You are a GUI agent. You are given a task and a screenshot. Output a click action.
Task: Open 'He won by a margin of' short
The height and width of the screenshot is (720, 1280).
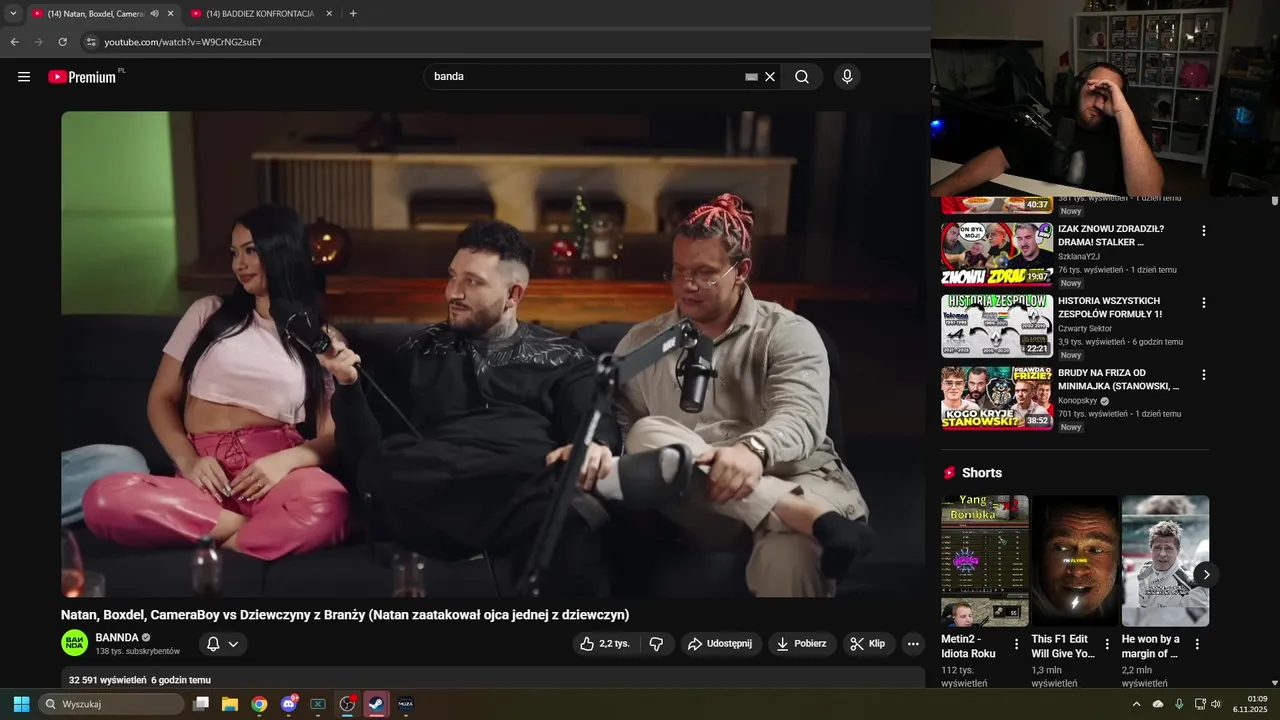point(1165,561)
